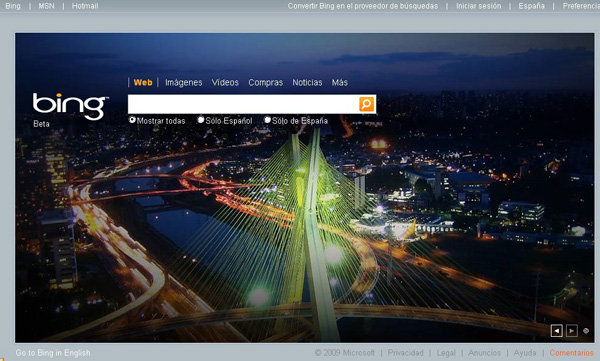Switch to the Web search tab
This screenshot has width=600, height=361.
click(x=143, y=82)
